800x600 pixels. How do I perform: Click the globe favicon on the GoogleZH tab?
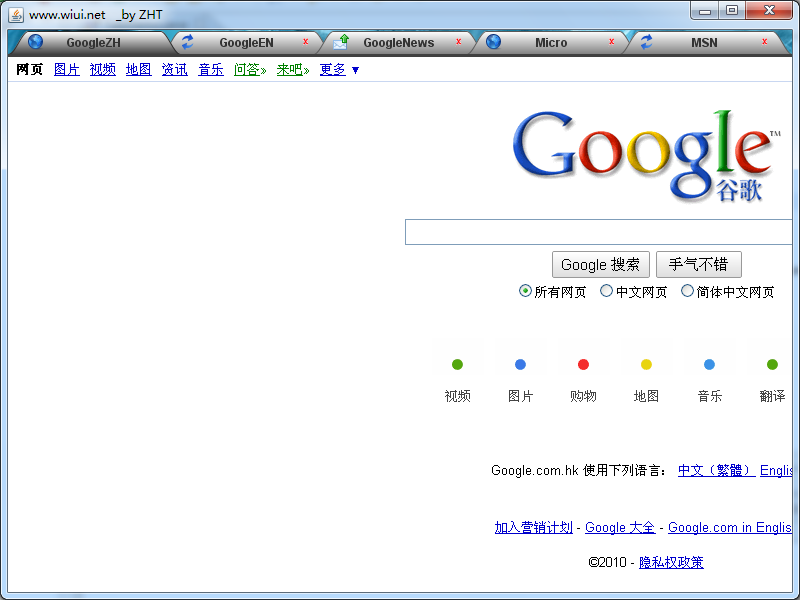coord(34,42)
